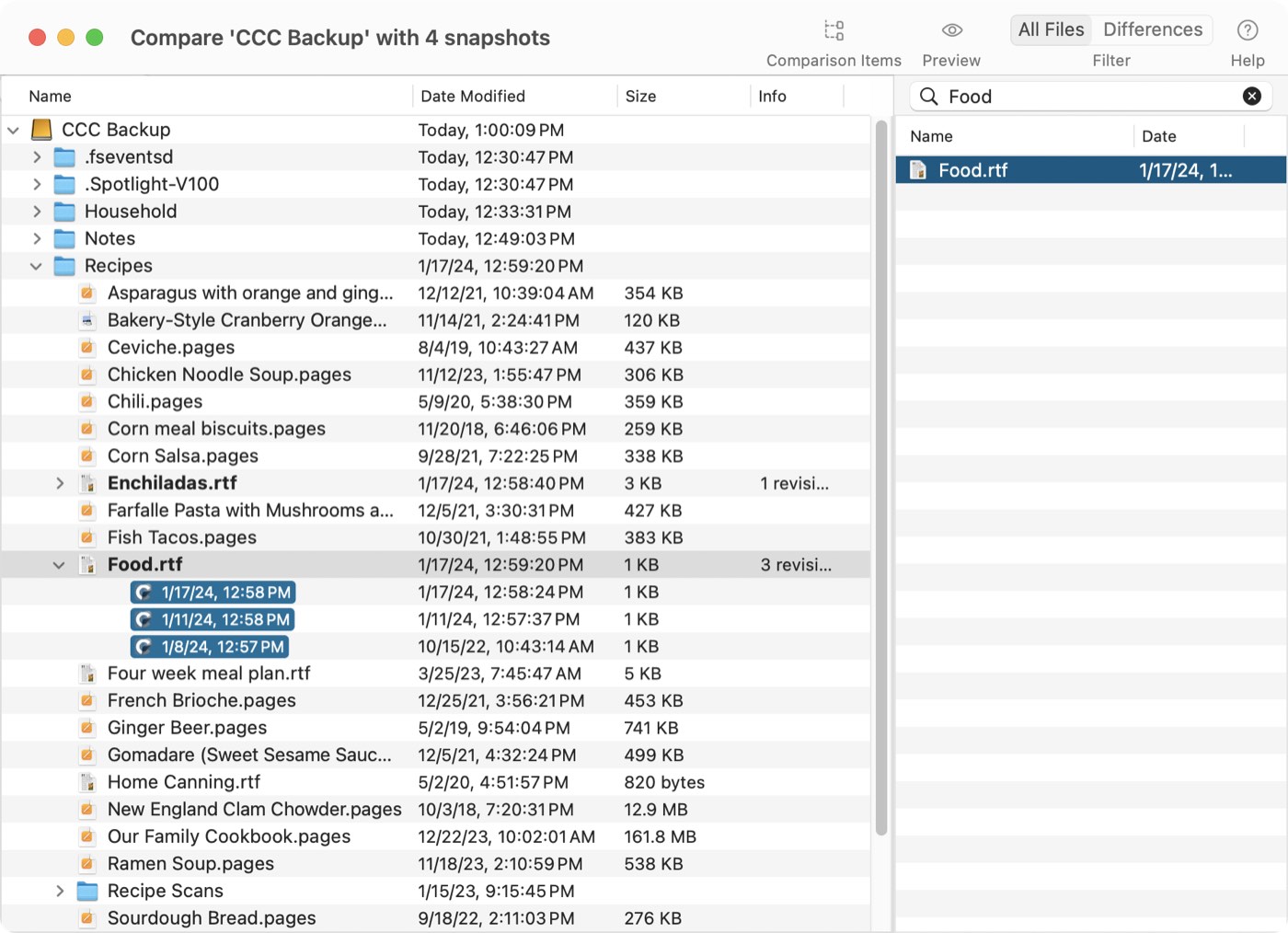Image resolution: width=1288 pixels, height=933 pixels.
Task: Sort by Name column in file tree
Action: tap(207, 96)
